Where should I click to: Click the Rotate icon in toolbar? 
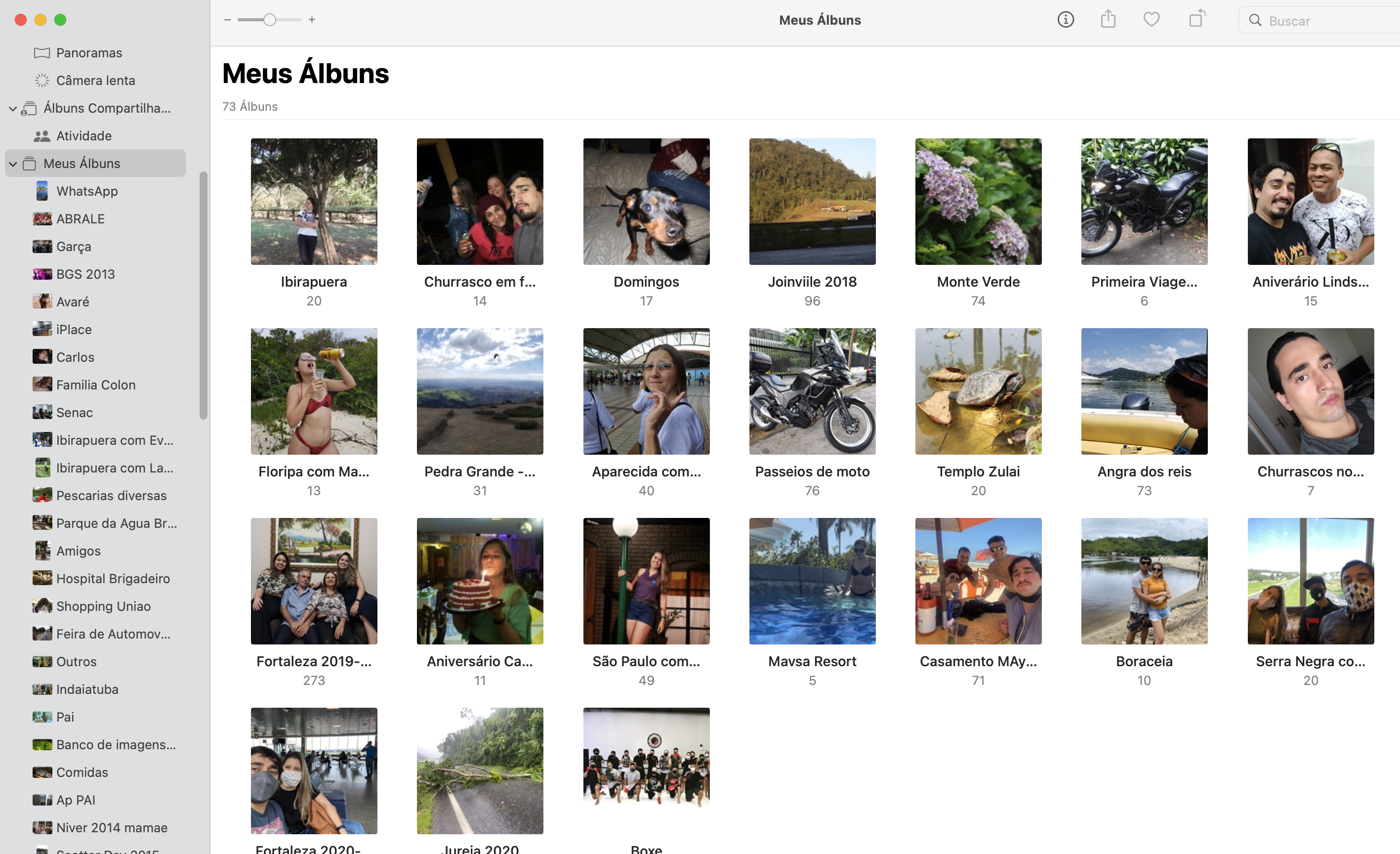(x=1196, y=19)
